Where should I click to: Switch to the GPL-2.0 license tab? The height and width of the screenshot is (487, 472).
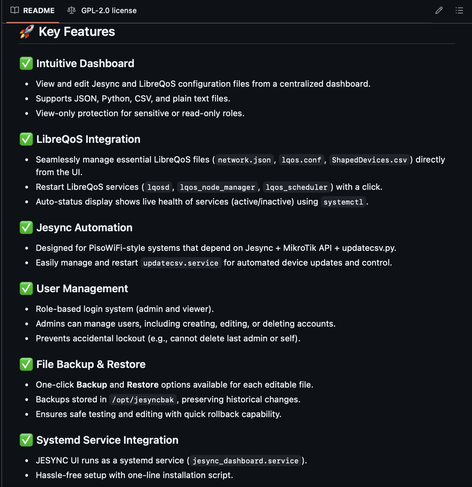point(102,11)
